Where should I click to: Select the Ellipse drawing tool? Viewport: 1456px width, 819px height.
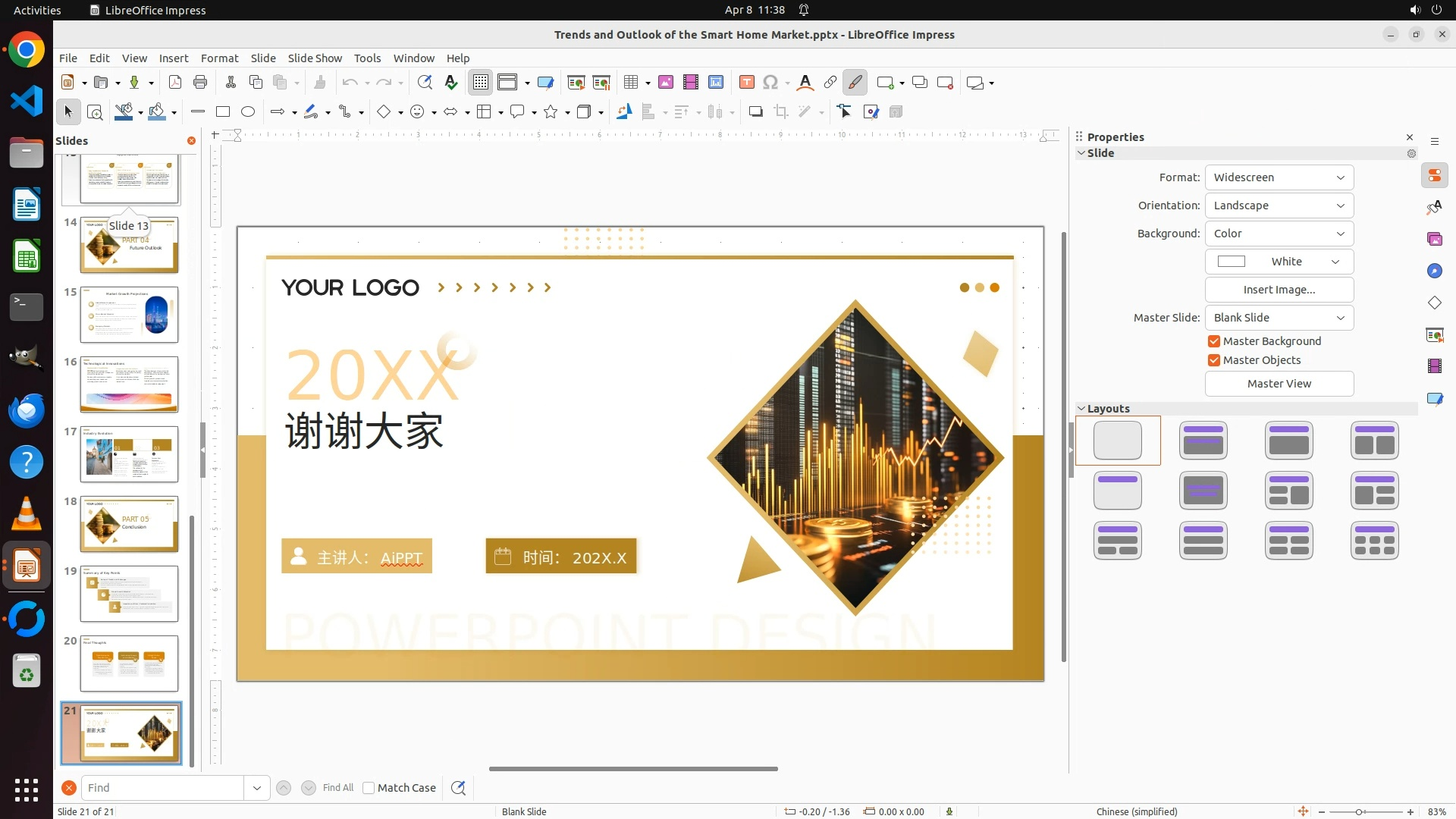248,112
